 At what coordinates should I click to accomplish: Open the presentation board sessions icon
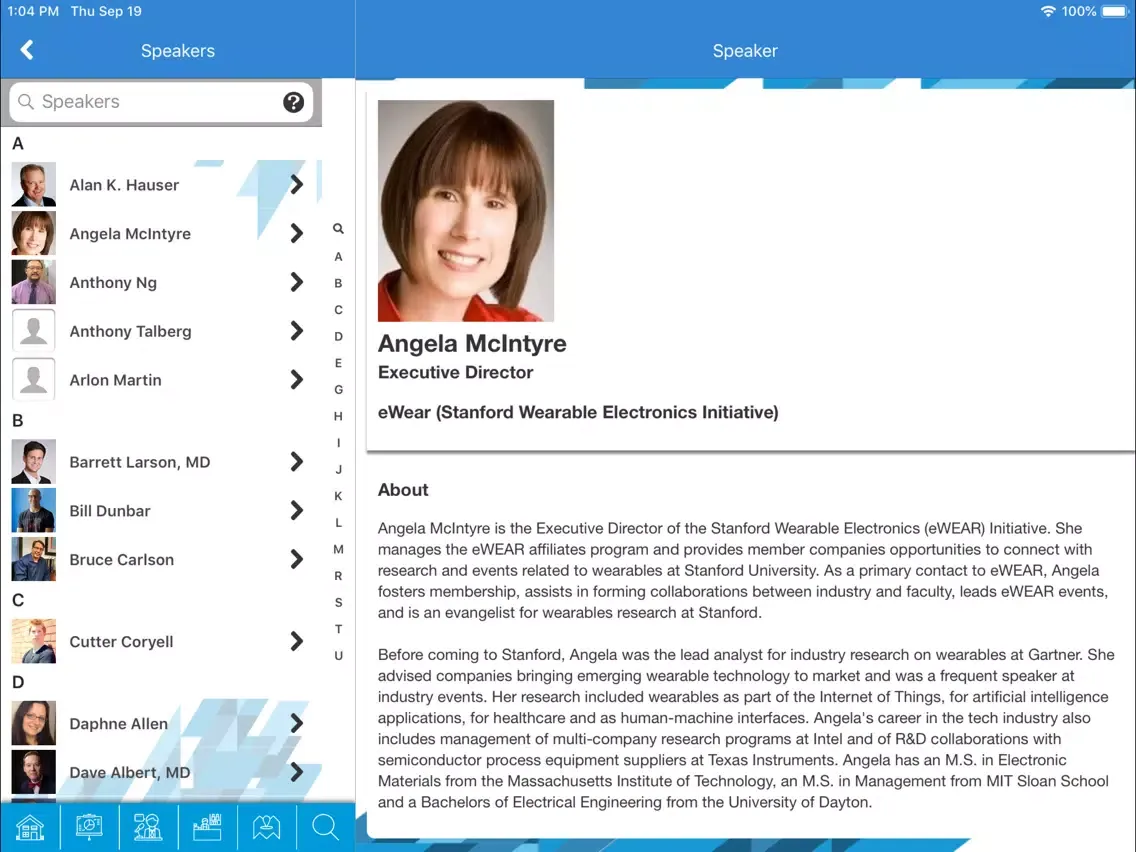coord(89,827)
